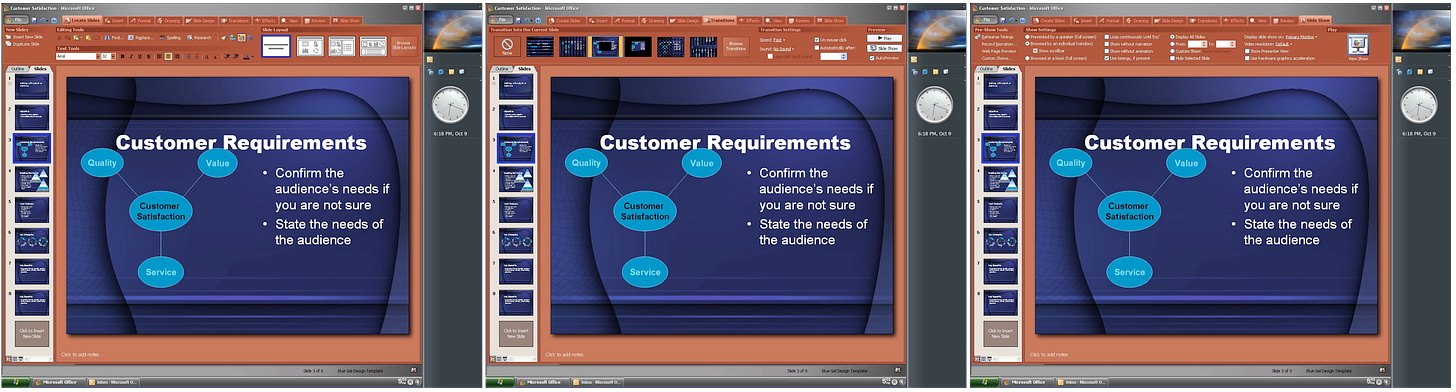The image size is (1456, 392).
Task: Open the Video resolution dropdown
Action: pos(1285,44)
